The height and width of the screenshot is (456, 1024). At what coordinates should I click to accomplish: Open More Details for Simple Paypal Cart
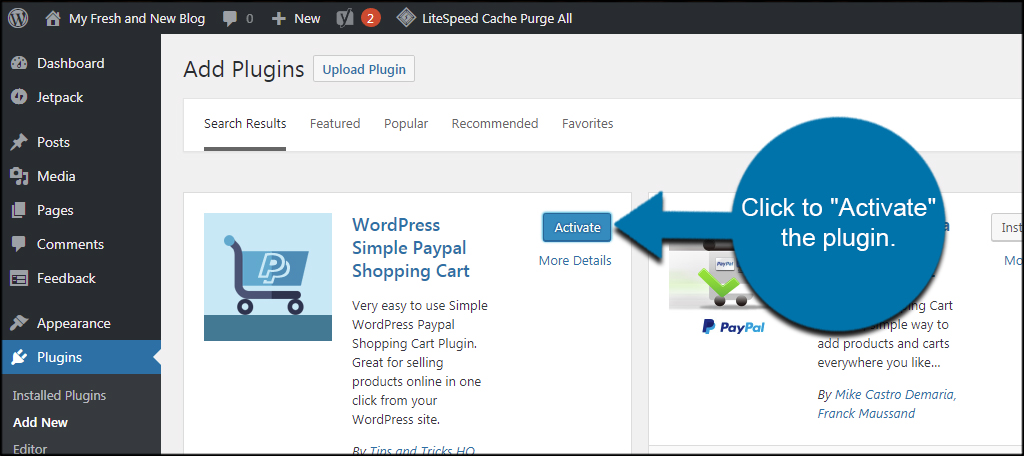tap(575, 261)
